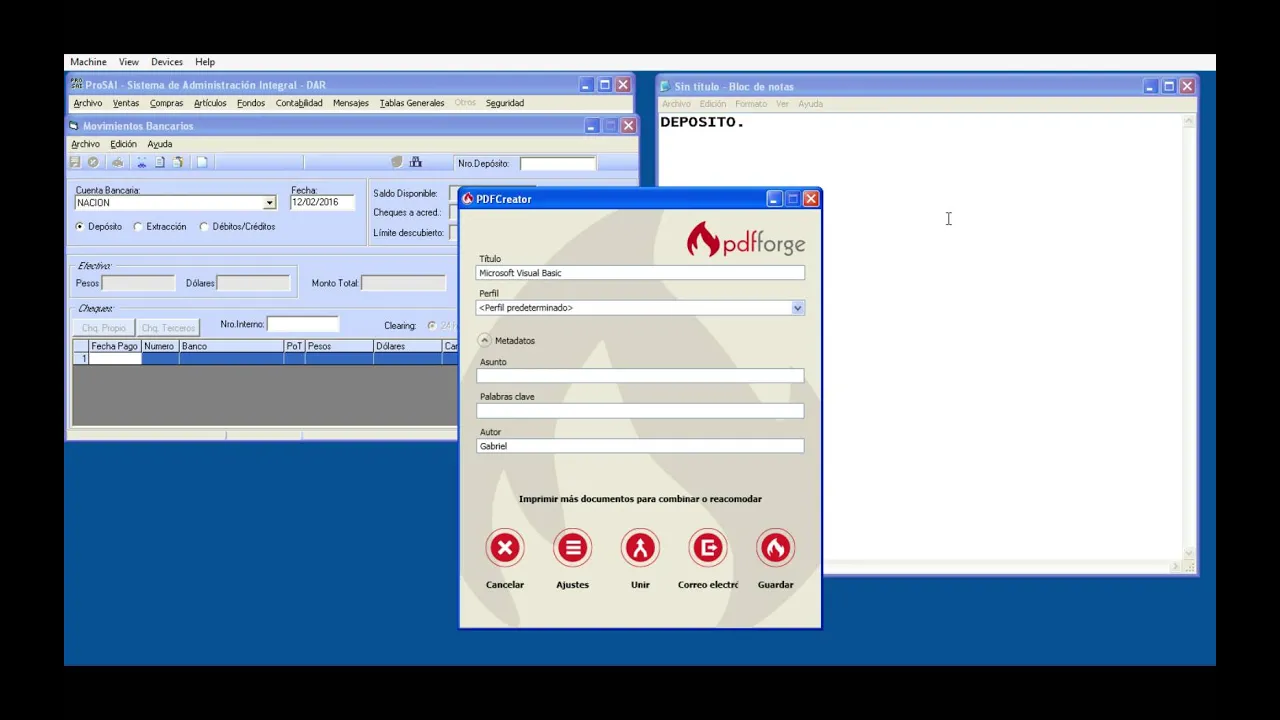Select the Débitos/Créditos radio button
Screen dimensions: 1280x720
click(x=204, y=227)
